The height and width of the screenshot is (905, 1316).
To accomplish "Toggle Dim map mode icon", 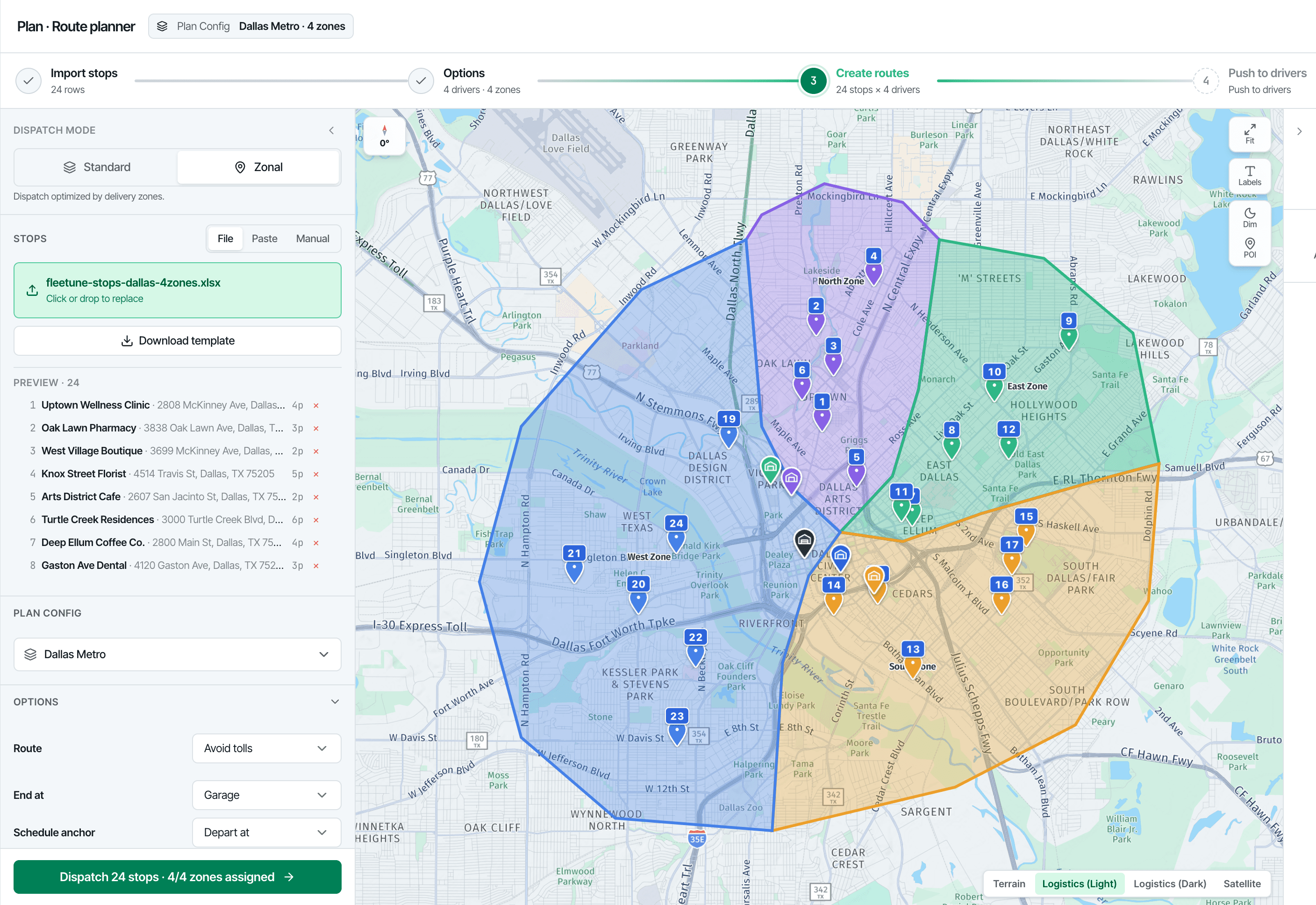I will pyautogui.click(x=1249, y=218).
